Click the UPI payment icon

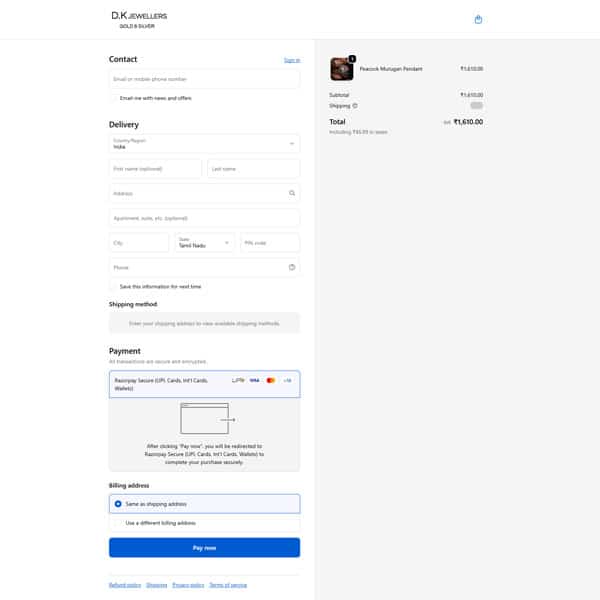point(237,380)
